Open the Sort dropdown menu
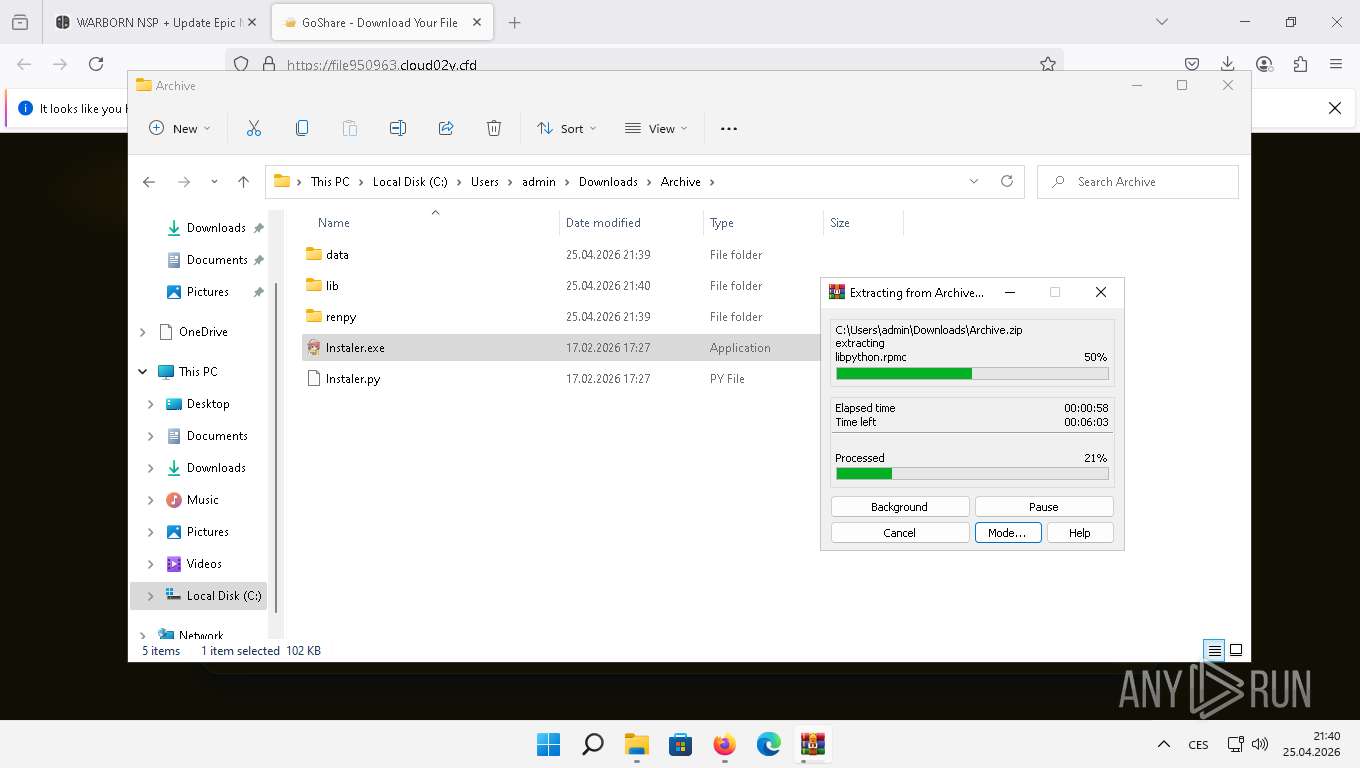This screenshot has width=1360, height=768. (x=567, y=128)
